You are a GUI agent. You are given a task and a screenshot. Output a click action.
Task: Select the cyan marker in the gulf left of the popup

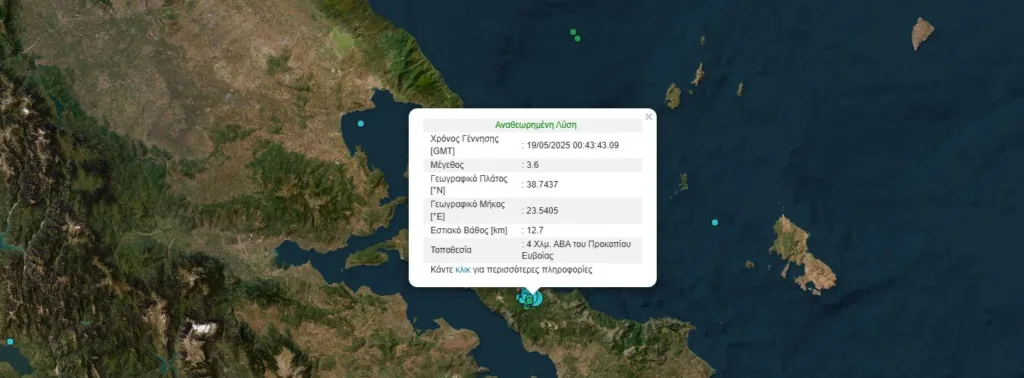(360, 123)
